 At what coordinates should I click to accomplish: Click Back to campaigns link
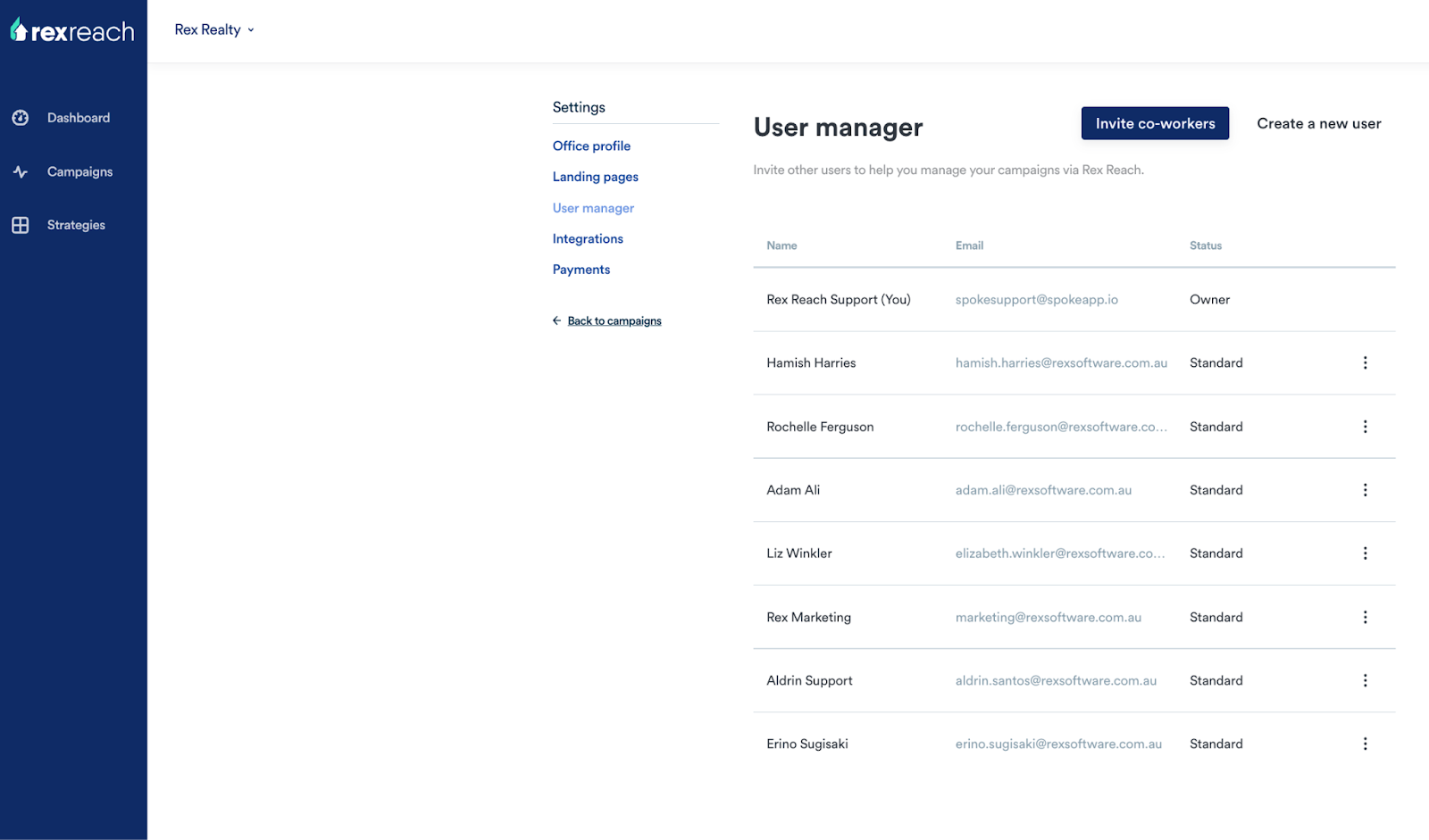614,320
